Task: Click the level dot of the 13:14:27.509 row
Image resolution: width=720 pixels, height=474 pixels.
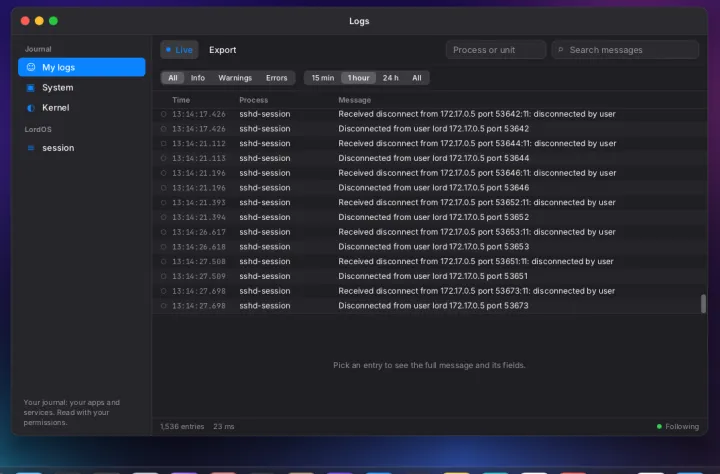Action: click(x=163, y=276)
